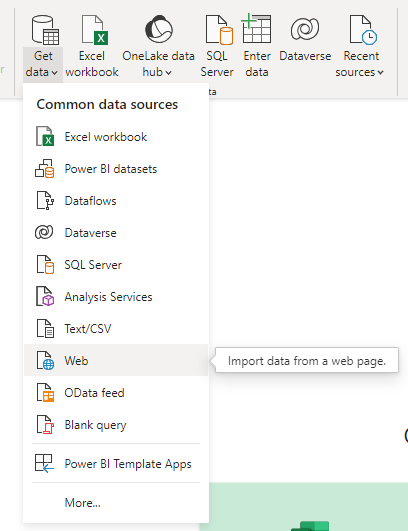The width and height of the screenshot is (408, 531).
Task: Click the SQL Server ribbon label
Action: (x=217, y=64)
